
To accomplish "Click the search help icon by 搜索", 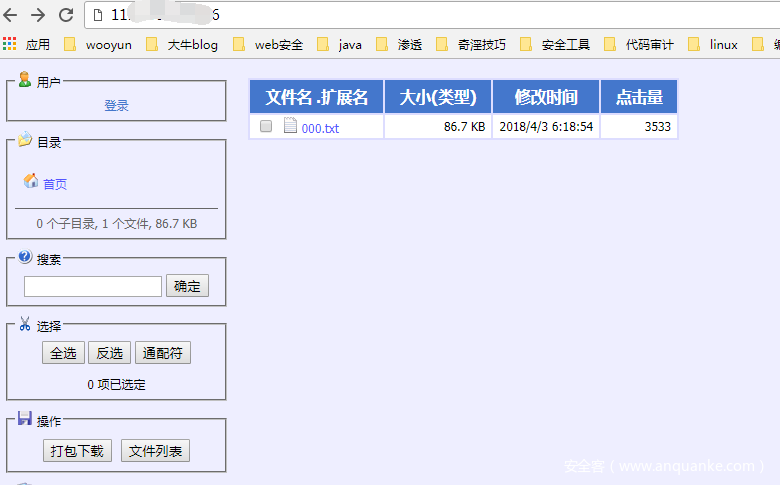I will (25, 257).
